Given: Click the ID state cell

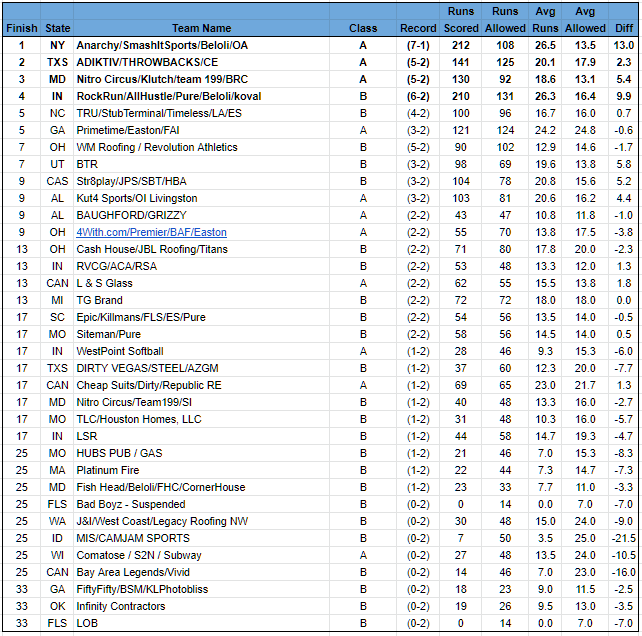Looking at the screenshot, I should (57, 538).
